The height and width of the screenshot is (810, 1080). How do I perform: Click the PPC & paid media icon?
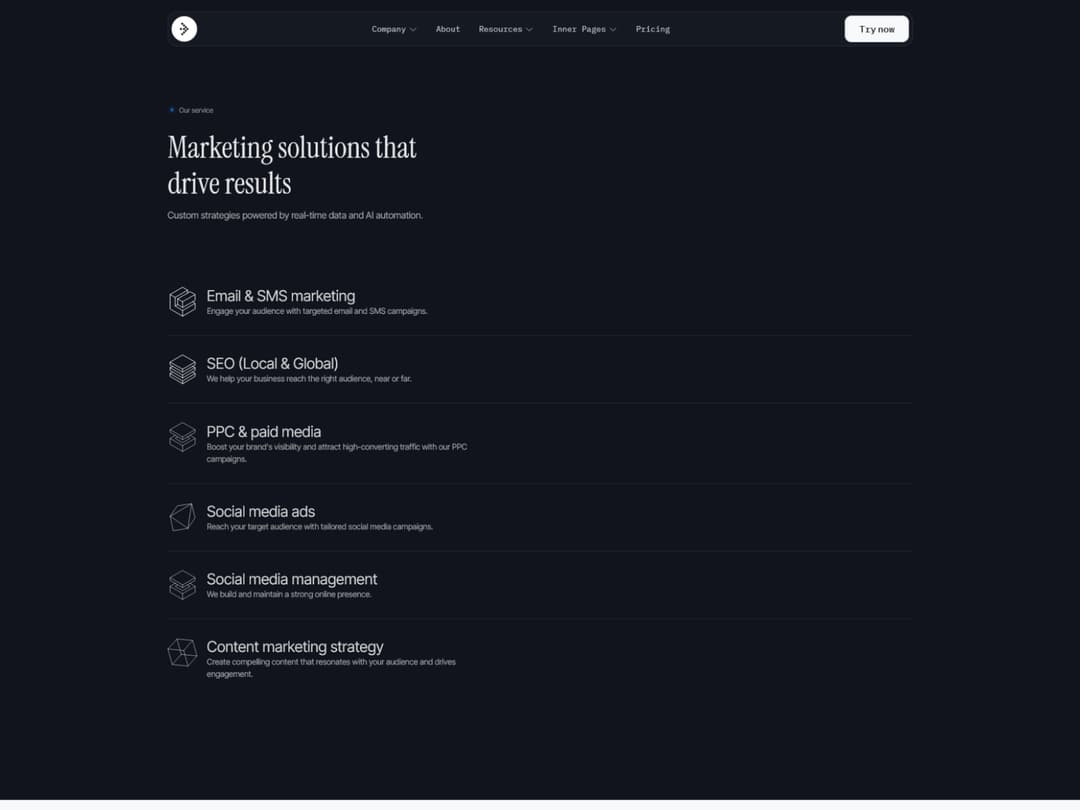click(x=182, y=437)
